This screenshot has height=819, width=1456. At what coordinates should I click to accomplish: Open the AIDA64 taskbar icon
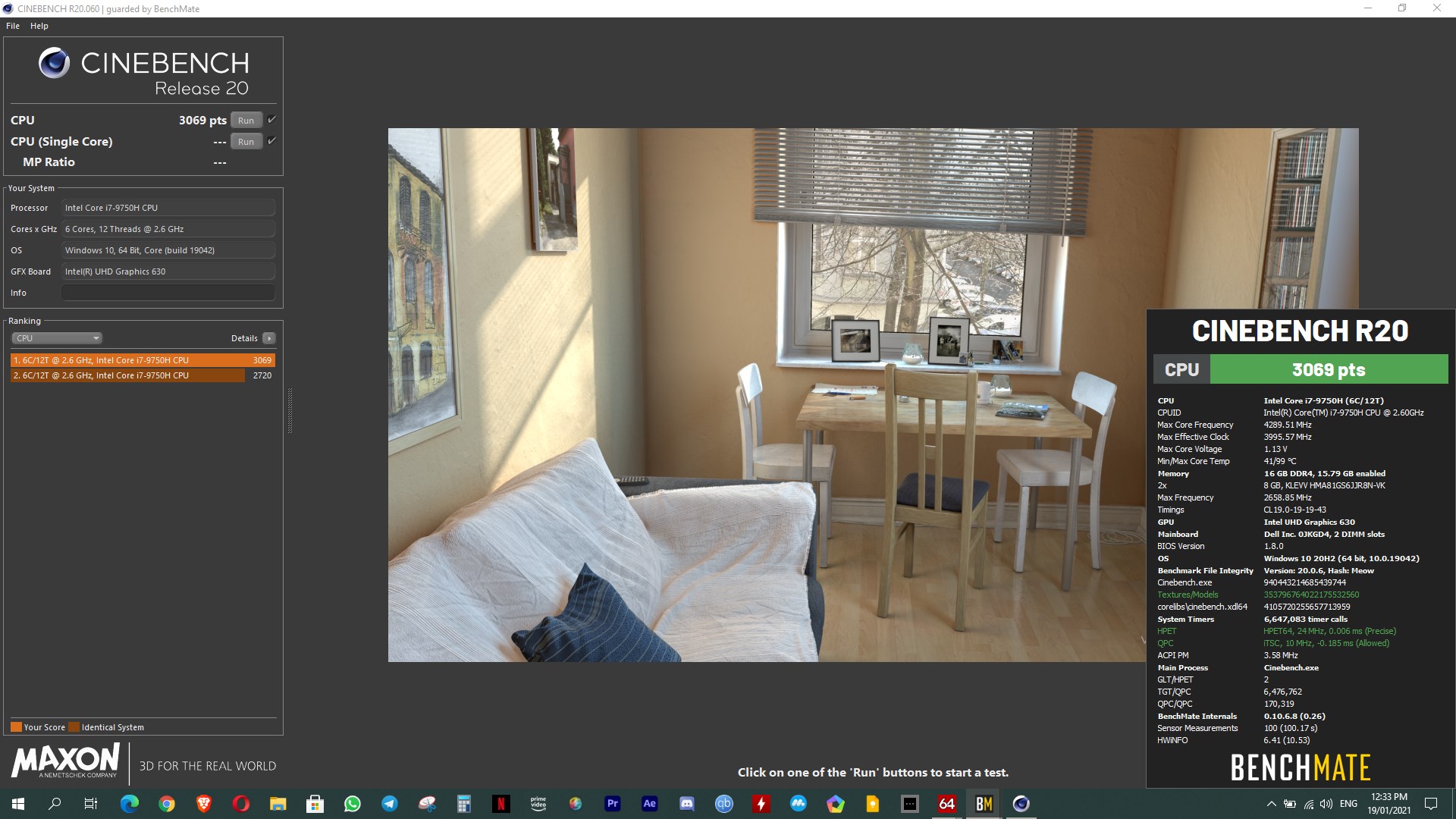[947, 804]
